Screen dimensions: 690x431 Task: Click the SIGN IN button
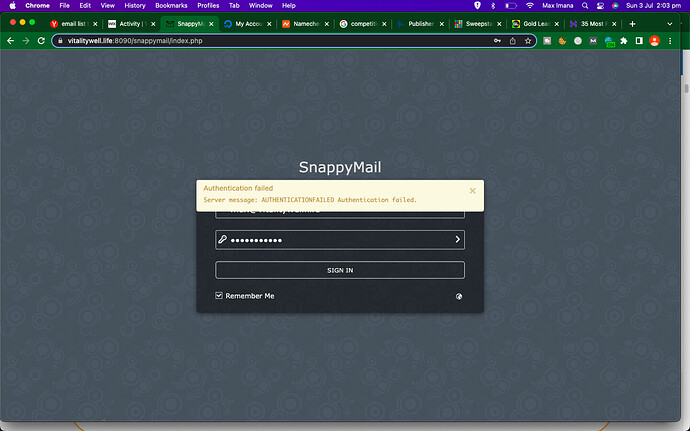pyautogui.click(x=340, y=270)
